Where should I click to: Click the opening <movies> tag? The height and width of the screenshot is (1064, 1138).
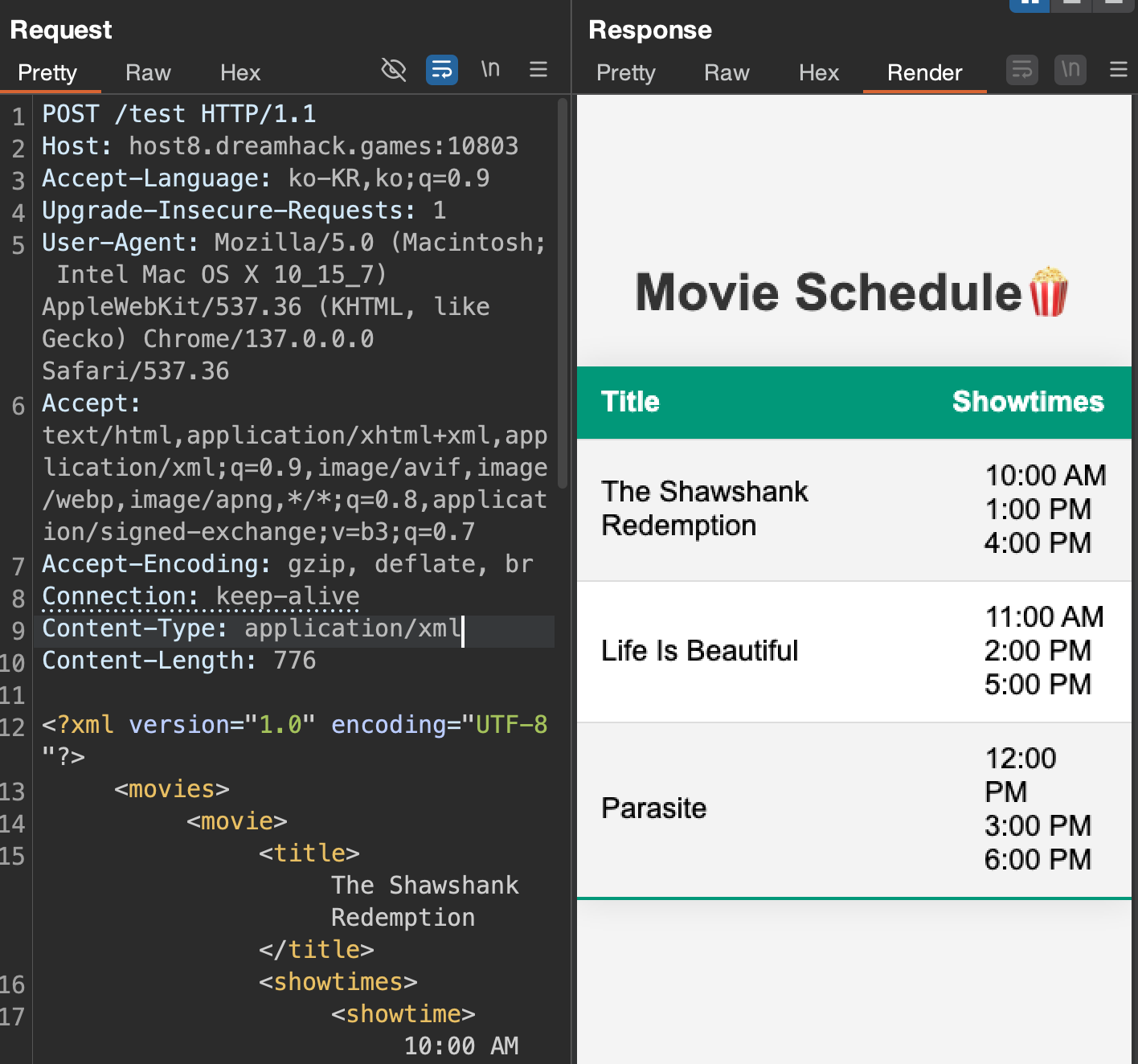(172, 789)
